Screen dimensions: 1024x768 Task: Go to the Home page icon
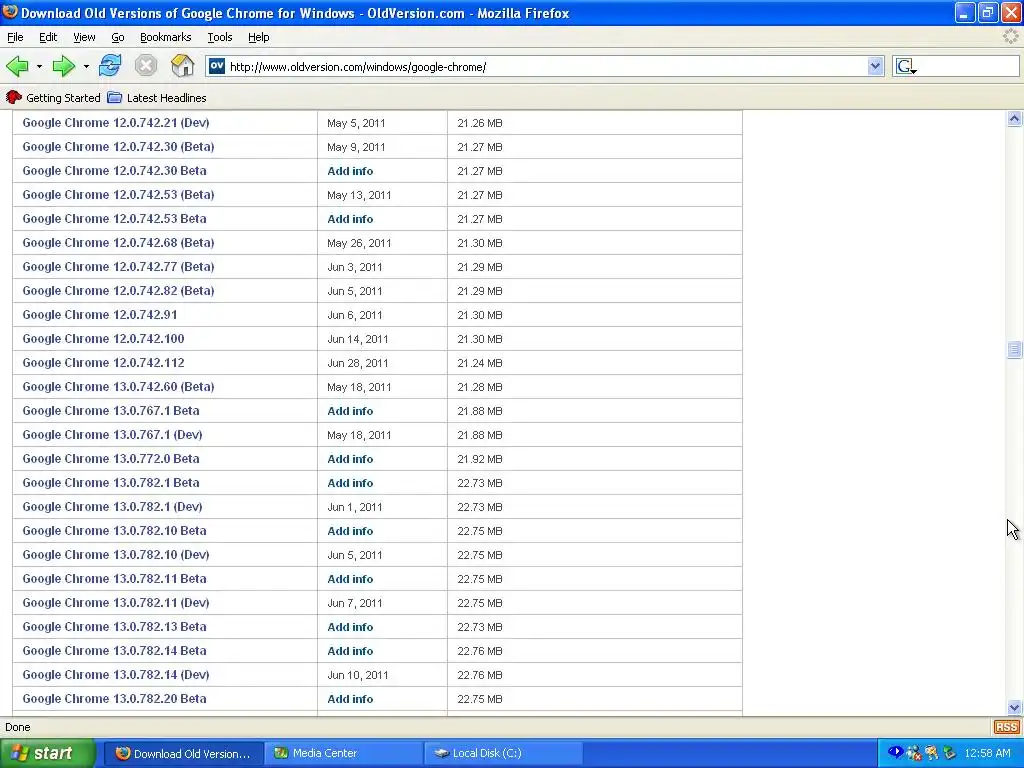pyautogui.click(x=182, y=66)
